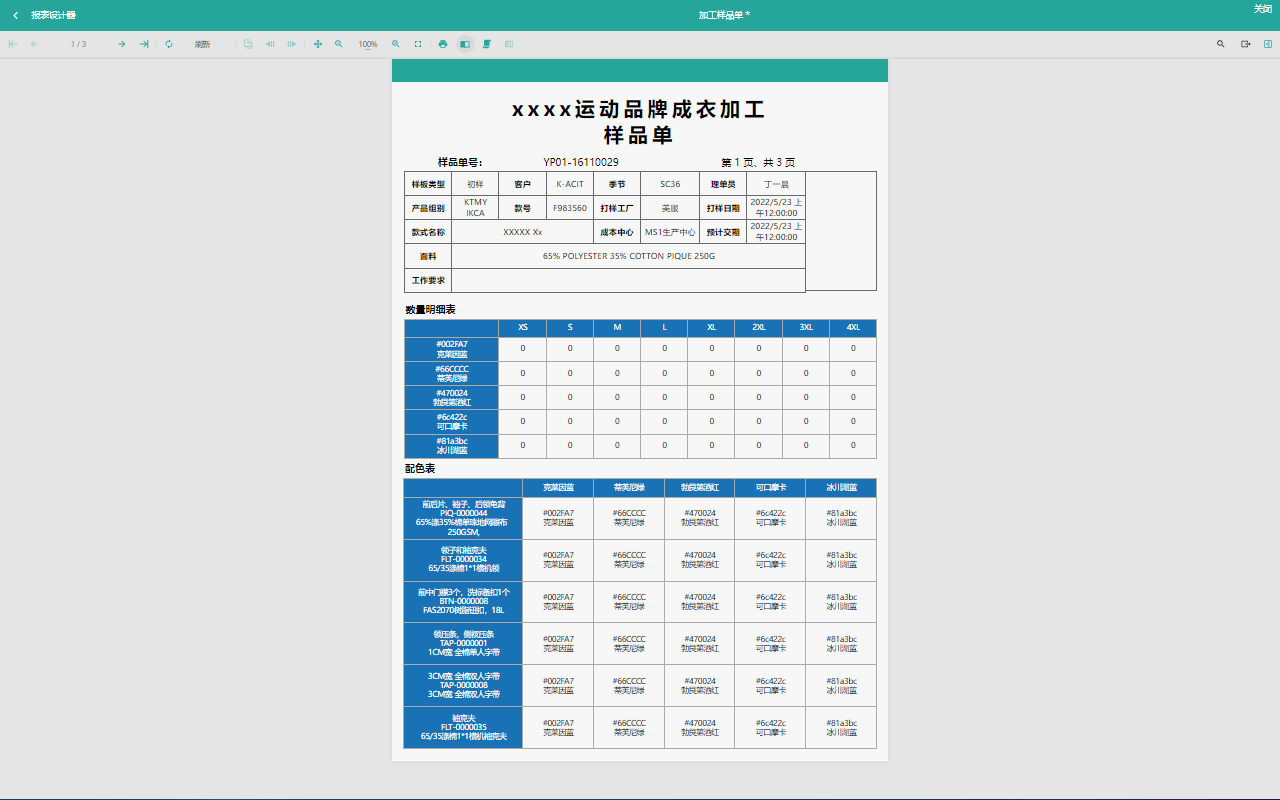The image size is (1280, 800).
Task: Toggle full screen view
Action: pyautogui.click(x=418, y=44)
